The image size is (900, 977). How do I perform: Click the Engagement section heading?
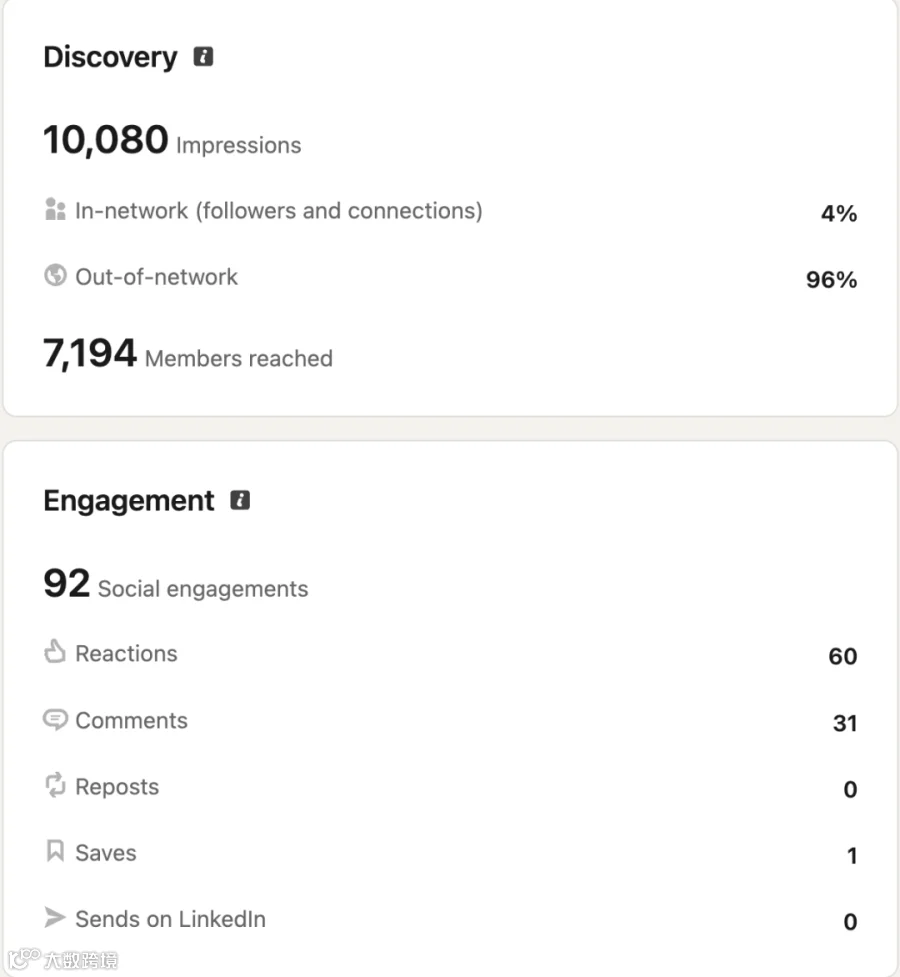129,500
